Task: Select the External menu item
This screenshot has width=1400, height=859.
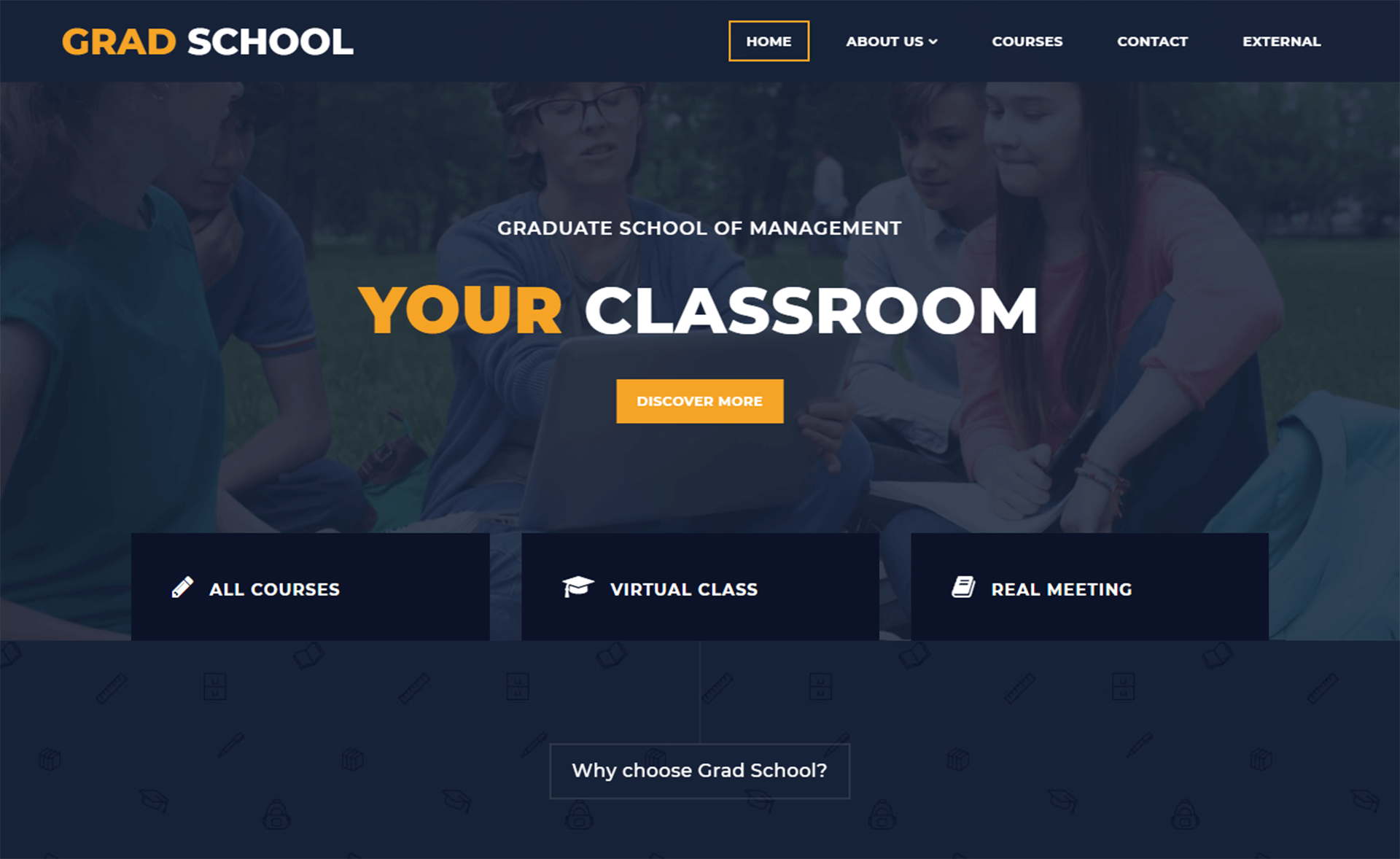Action: (x=1283, y=40)
